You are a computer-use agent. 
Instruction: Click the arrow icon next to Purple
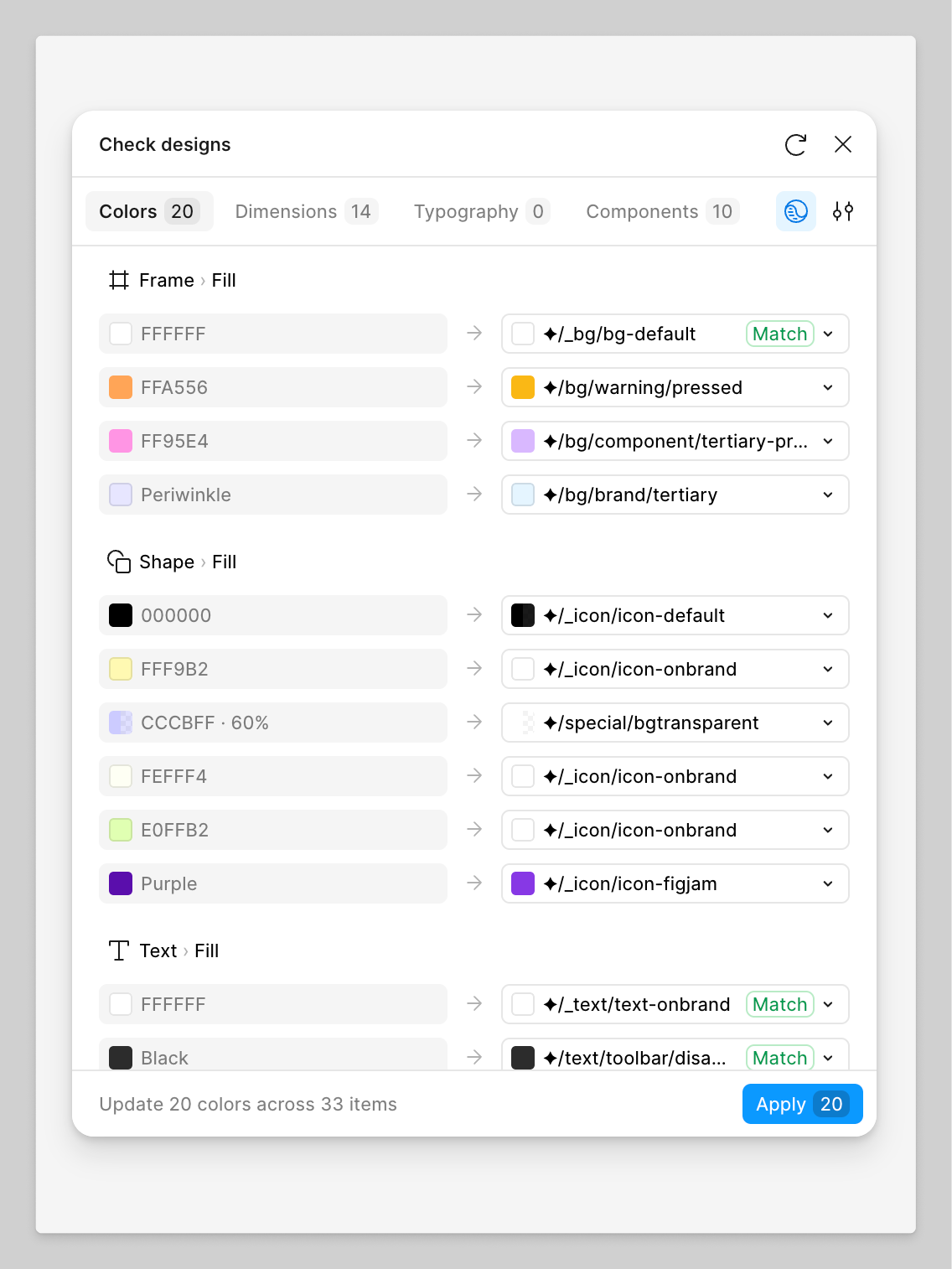[474, 883]
